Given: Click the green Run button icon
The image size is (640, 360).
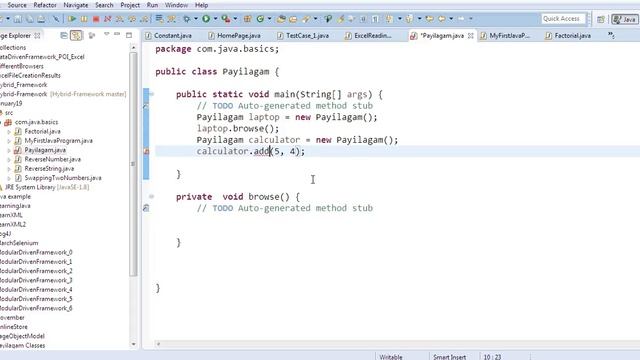Looking at the screenshot, I should (x=206, y=19).
